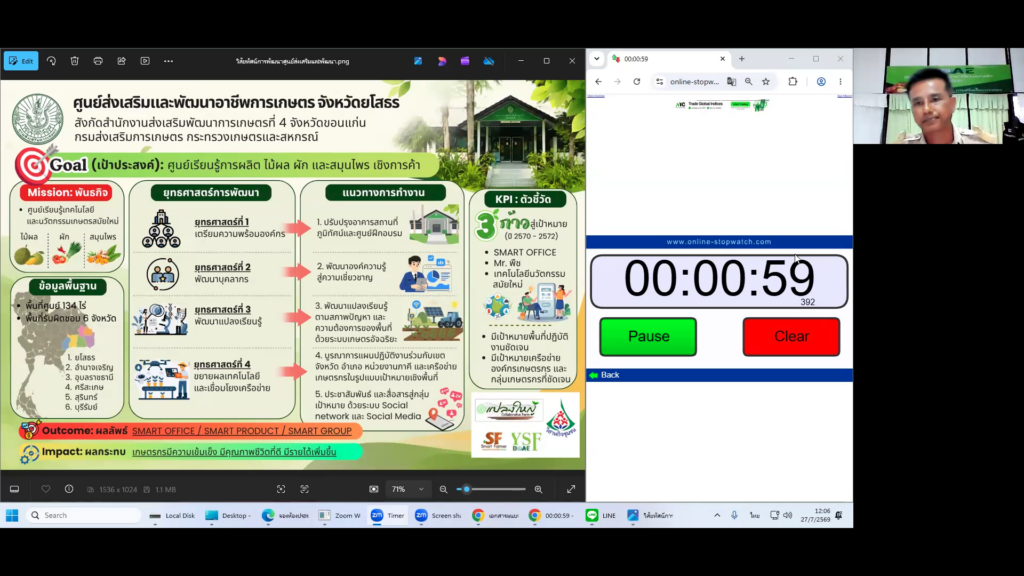The width and height of the screenshot is (1024, 576).
Task: Mark the photo as favorite with heart
Action: point(46,489)
